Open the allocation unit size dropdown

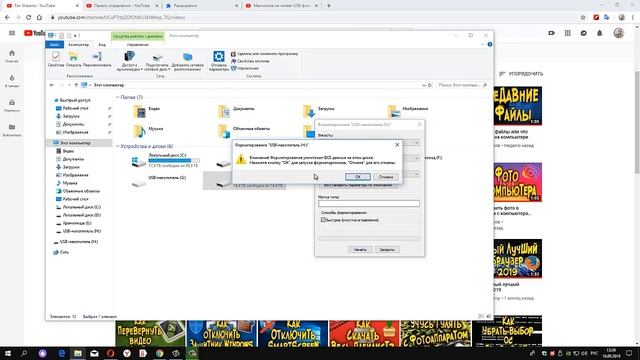(x=416, y=174)
